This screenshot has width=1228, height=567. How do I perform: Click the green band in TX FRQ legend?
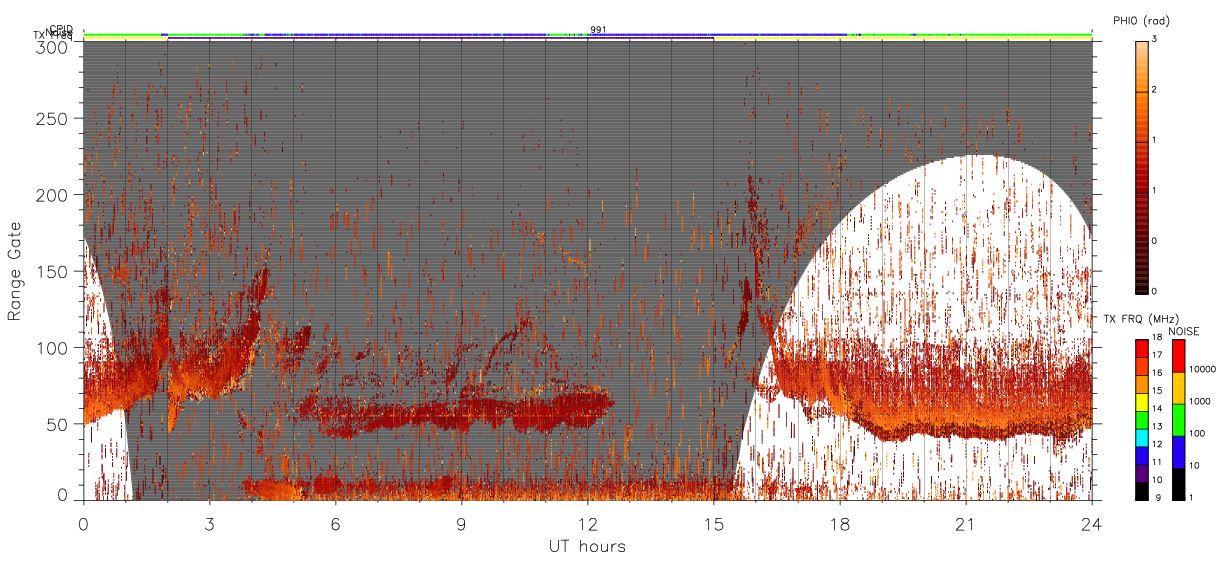pos(1142,420)
